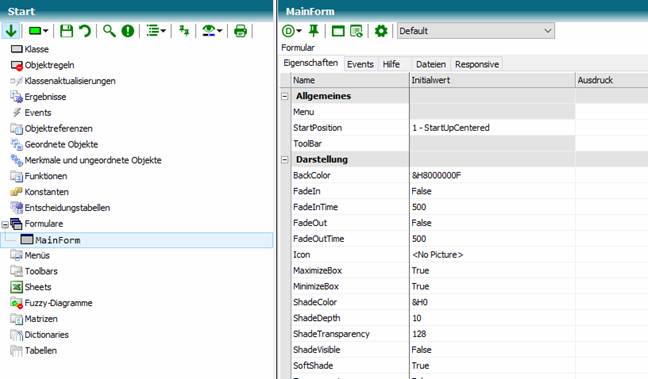The height and width of the screenshot is (379, 648).
Task: Click the Initialwert column header
Action: (x=492, y=80)
